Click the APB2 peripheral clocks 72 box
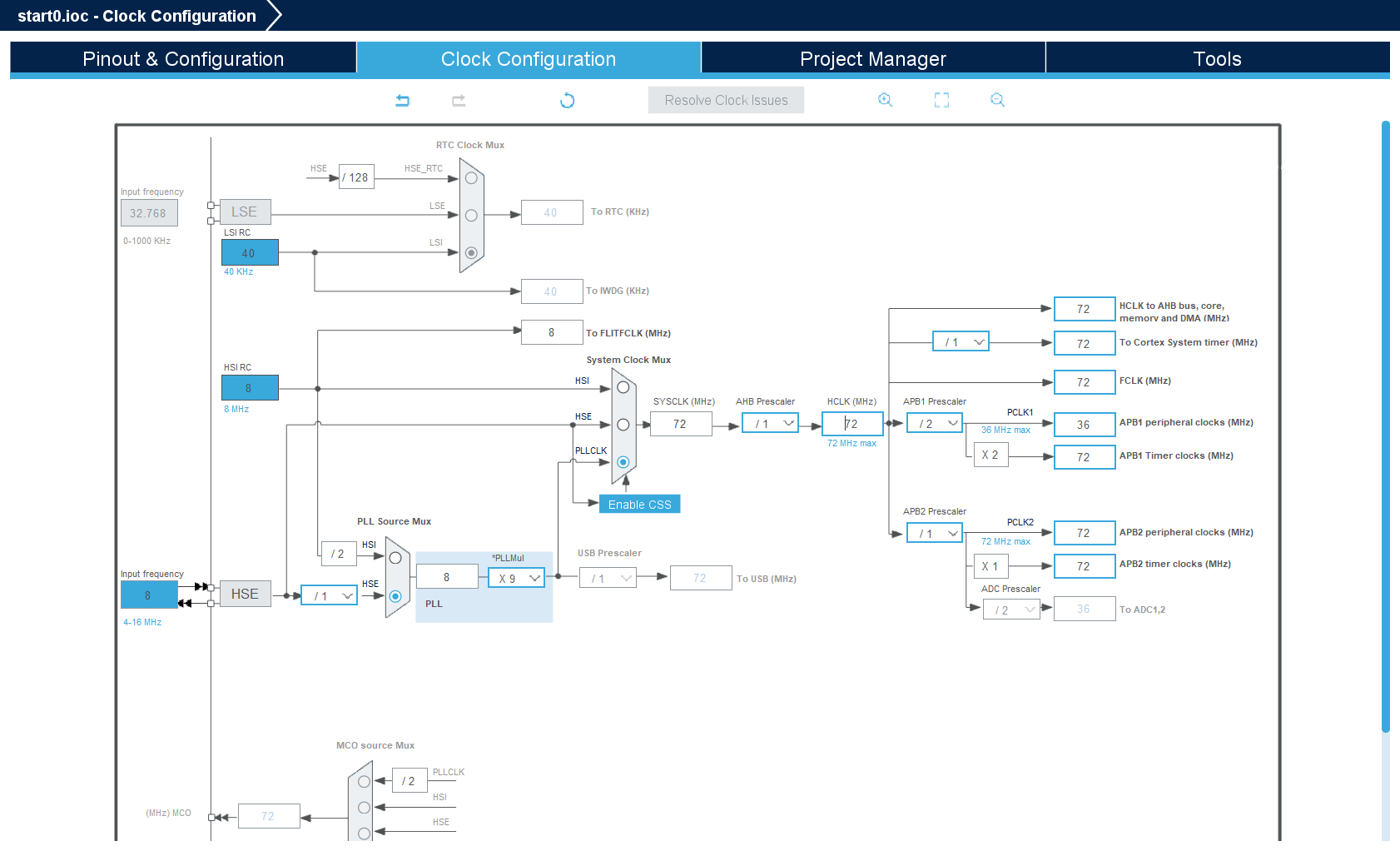This screenshot has width=1400, height=851. (x=1085, y=533)
